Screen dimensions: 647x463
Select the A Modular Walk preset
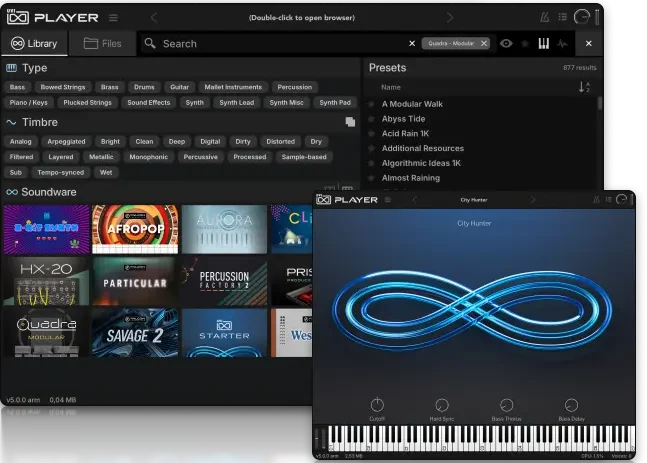(412, 104)
